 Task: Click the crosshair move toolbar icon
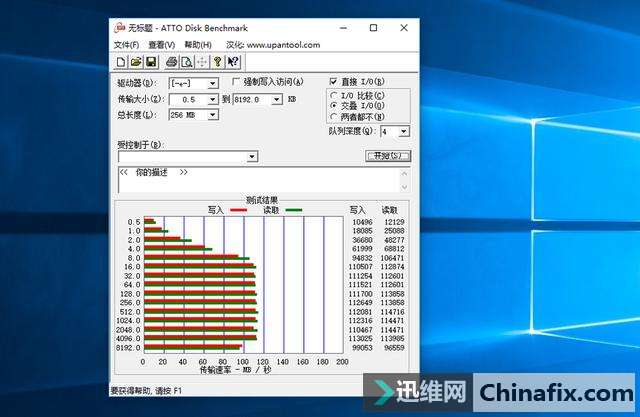(202, 62)
